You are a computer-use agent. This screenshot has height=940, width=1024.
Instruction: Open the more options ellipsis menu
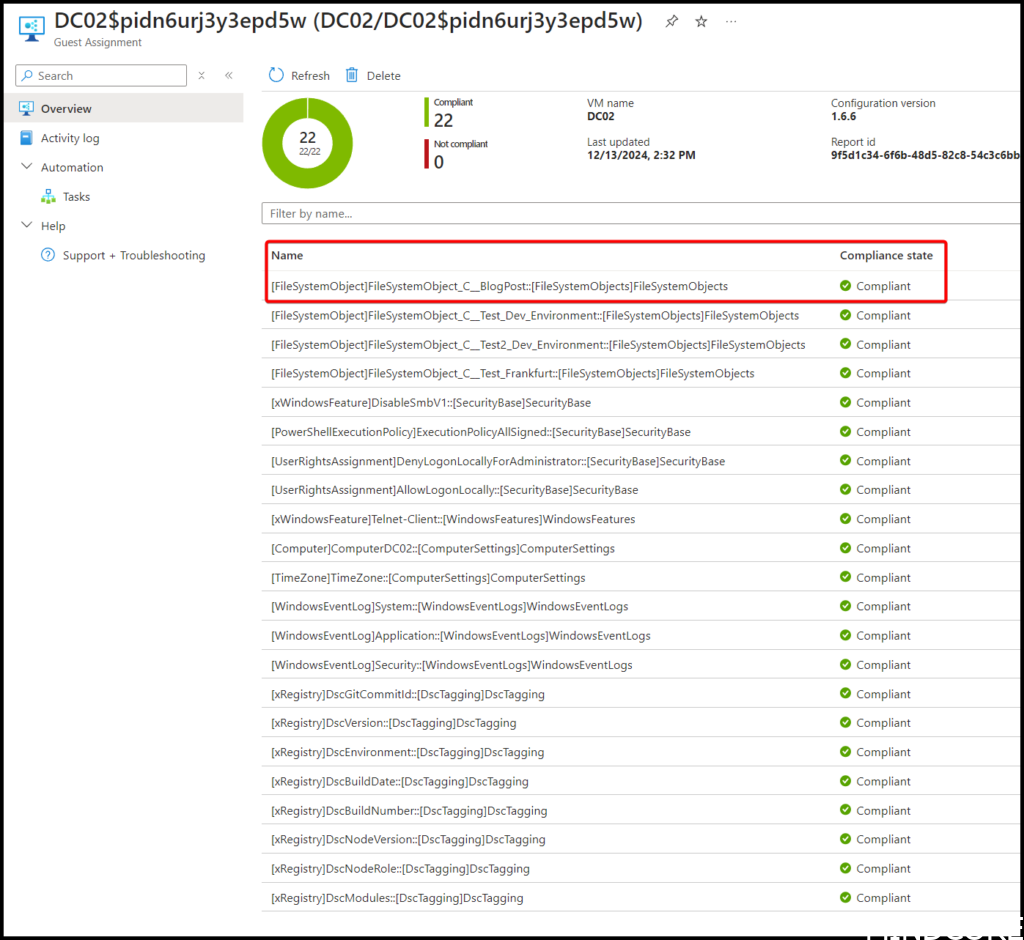pos(731,22)
